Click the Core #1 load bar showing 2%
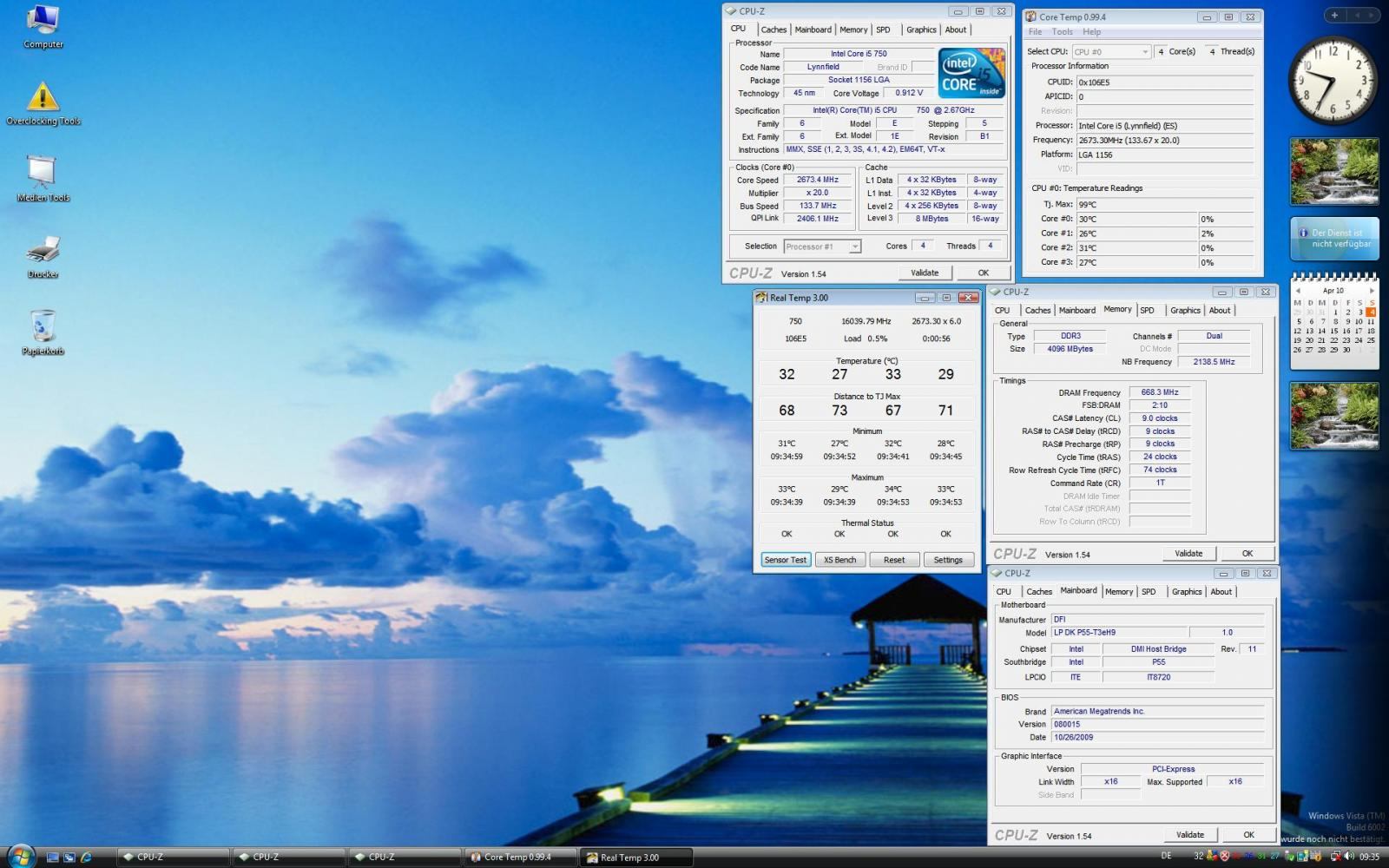The height and width of the screenshot is (868, 1389). coord(1226,233)
